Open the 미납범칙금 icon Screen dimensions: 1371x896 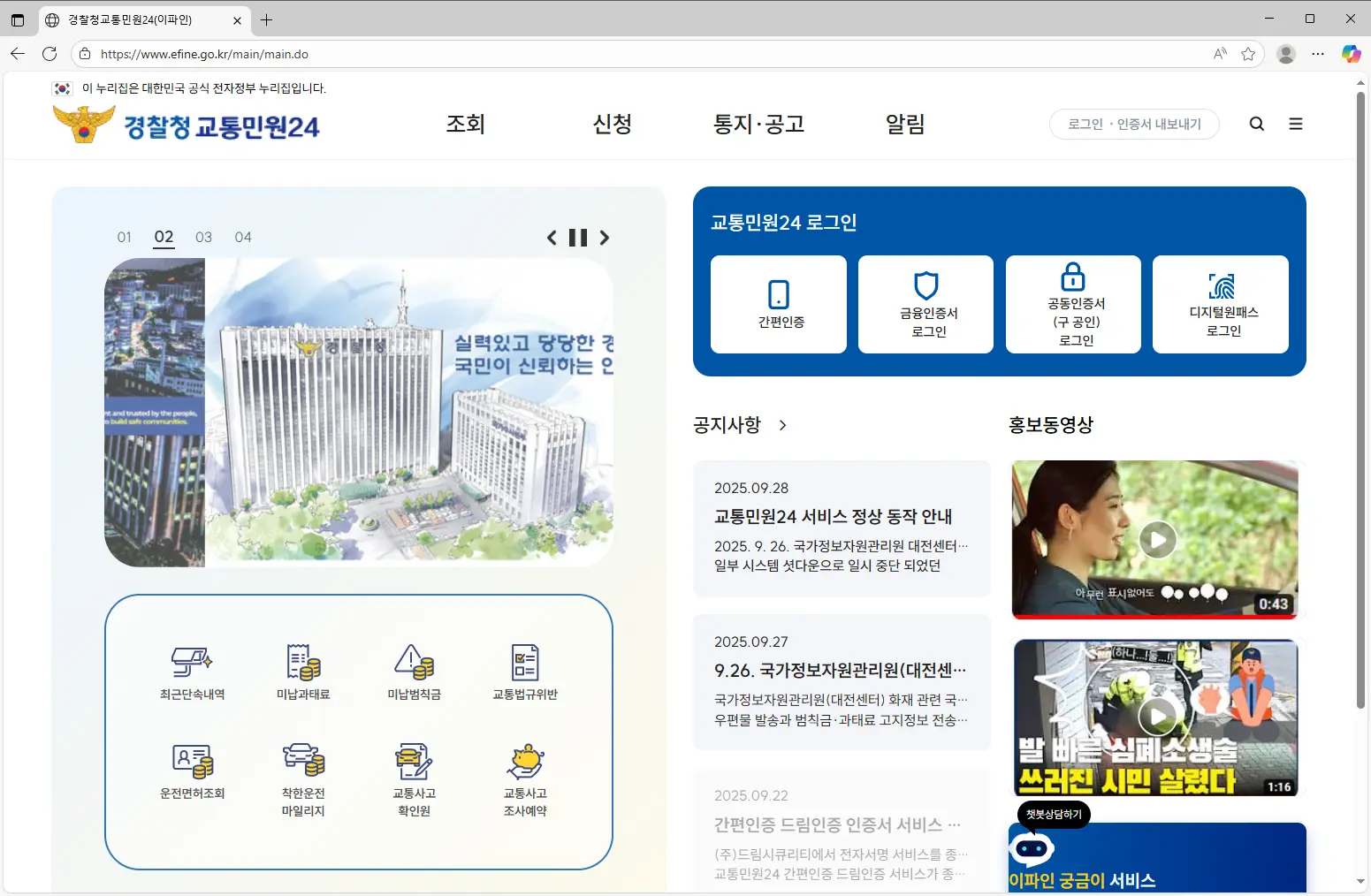[x=414, y=663]
